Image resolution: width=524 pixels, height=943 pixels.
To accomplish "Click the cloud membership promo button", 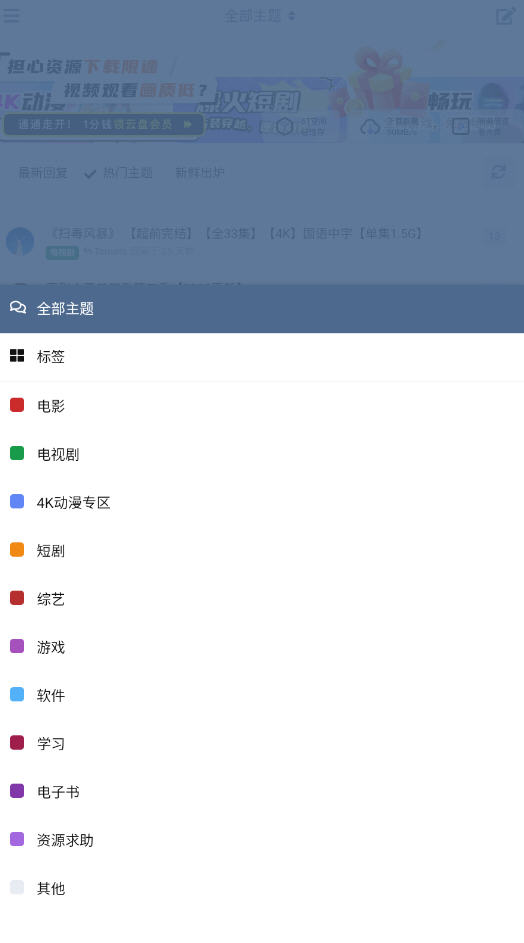I will click(102, 124).
